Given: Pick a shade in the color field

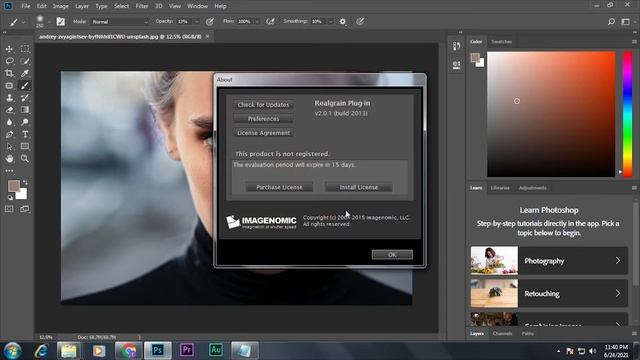Looking at the screenshot, I should [x=551, y=114].
